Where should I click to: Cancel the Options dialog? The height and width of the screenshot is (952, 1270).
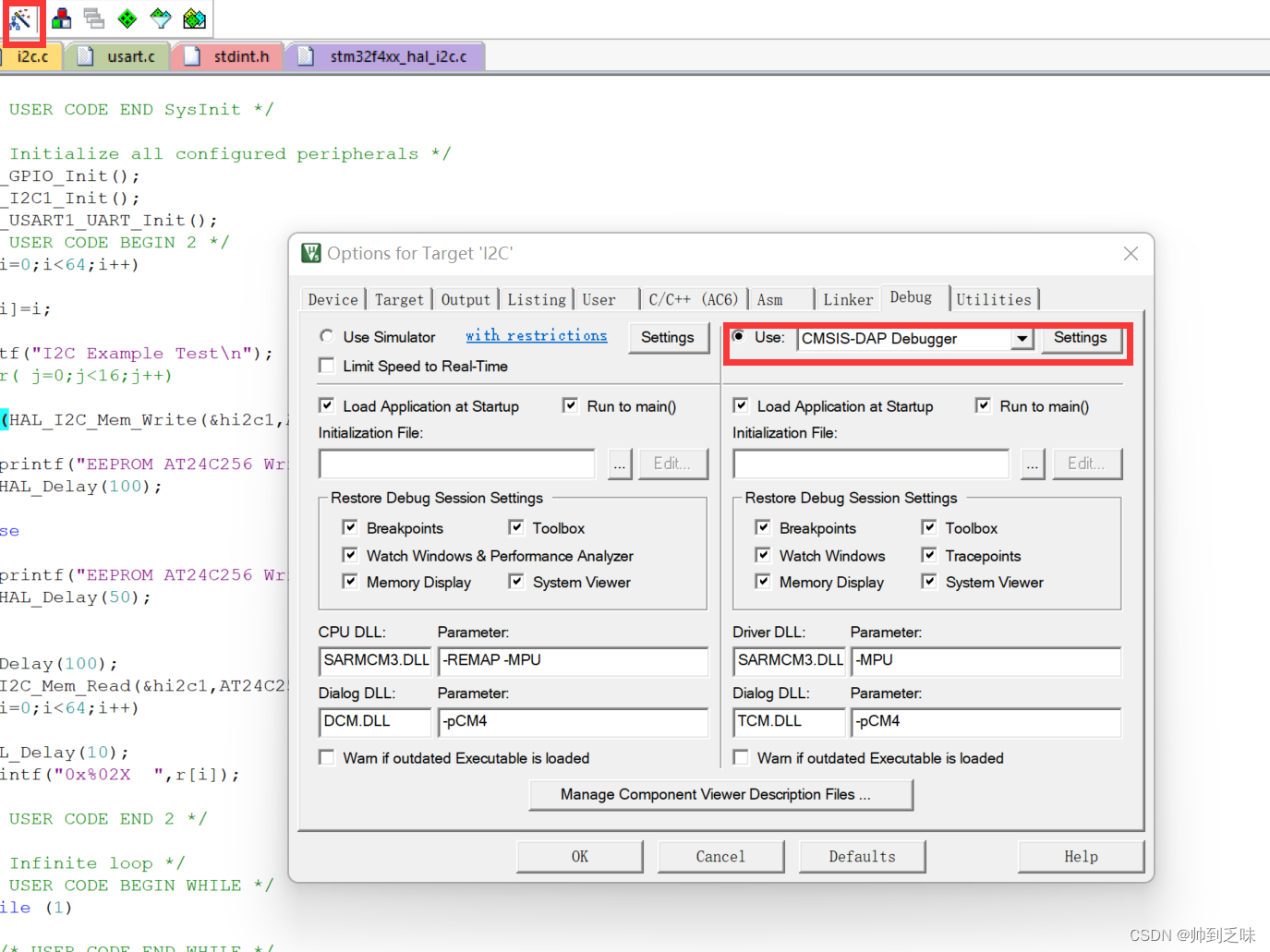coord(720,856)
